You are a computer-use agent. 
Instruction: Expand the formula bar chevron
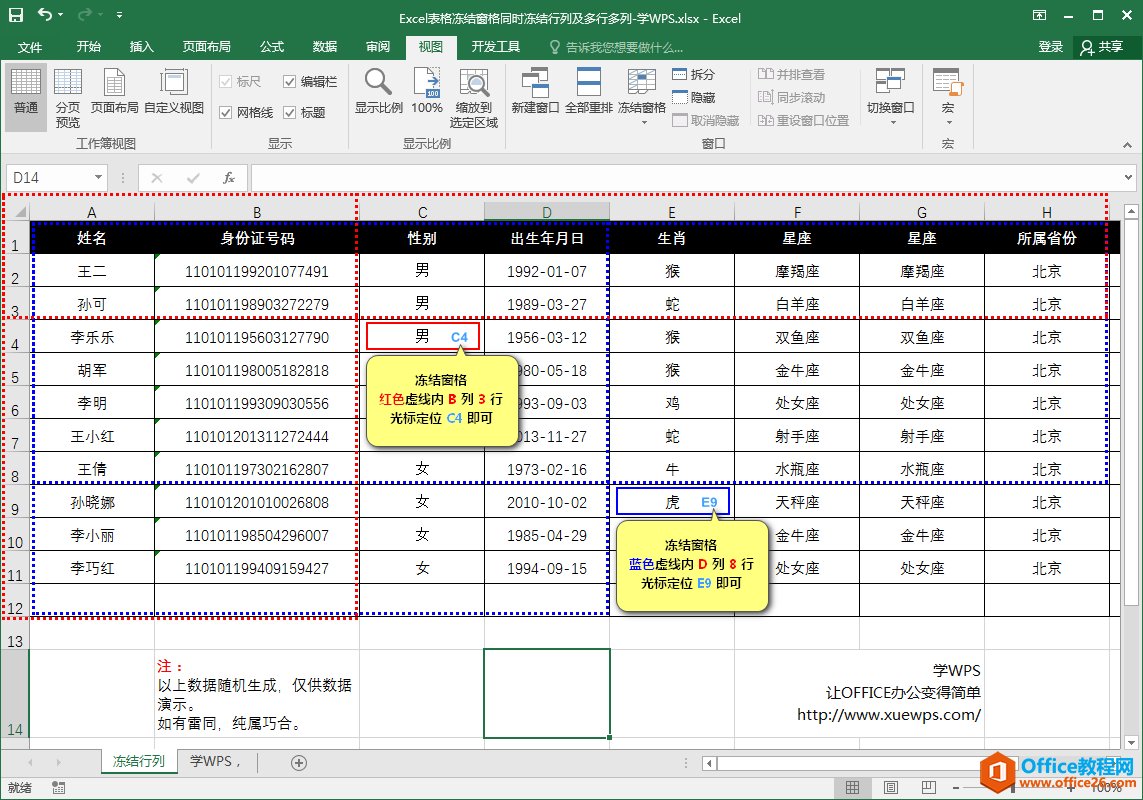[1128, 177]
